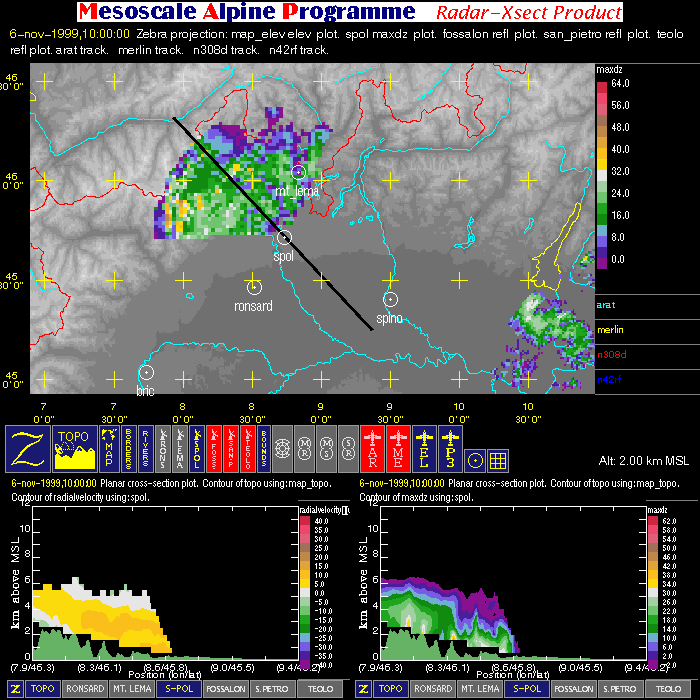700x700 pixels.
Task: Select TEOLO under right cross-section plot
Action: tap(668, 689)
